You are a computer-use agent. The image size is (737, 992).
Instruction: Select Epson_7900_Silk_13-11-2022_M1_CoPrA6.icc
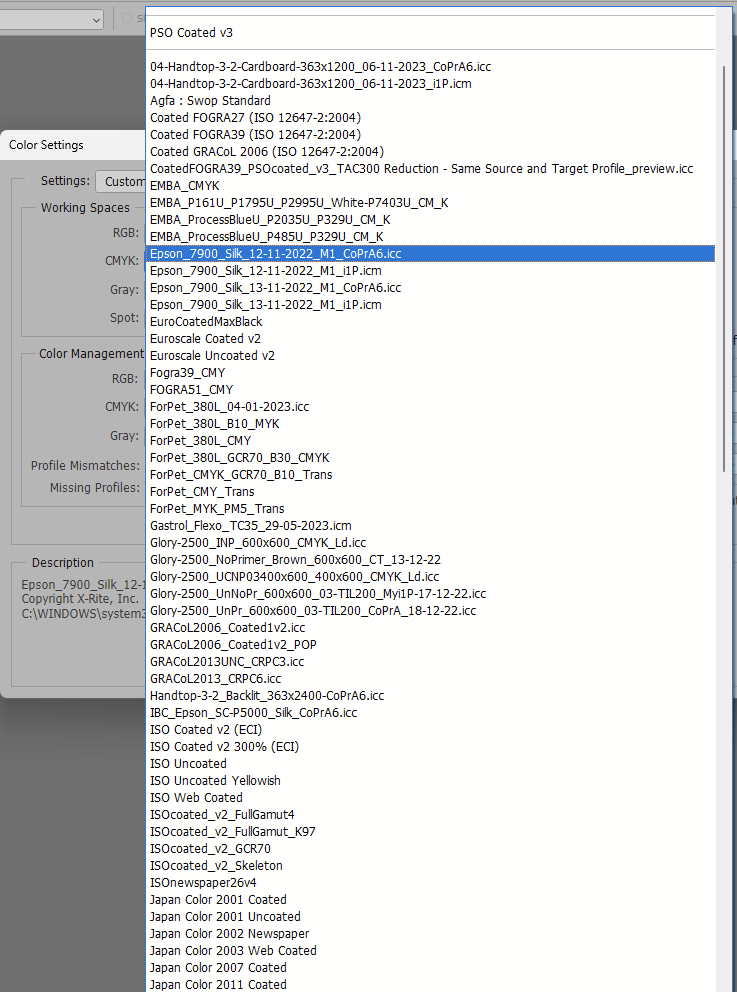pos(430,288)
